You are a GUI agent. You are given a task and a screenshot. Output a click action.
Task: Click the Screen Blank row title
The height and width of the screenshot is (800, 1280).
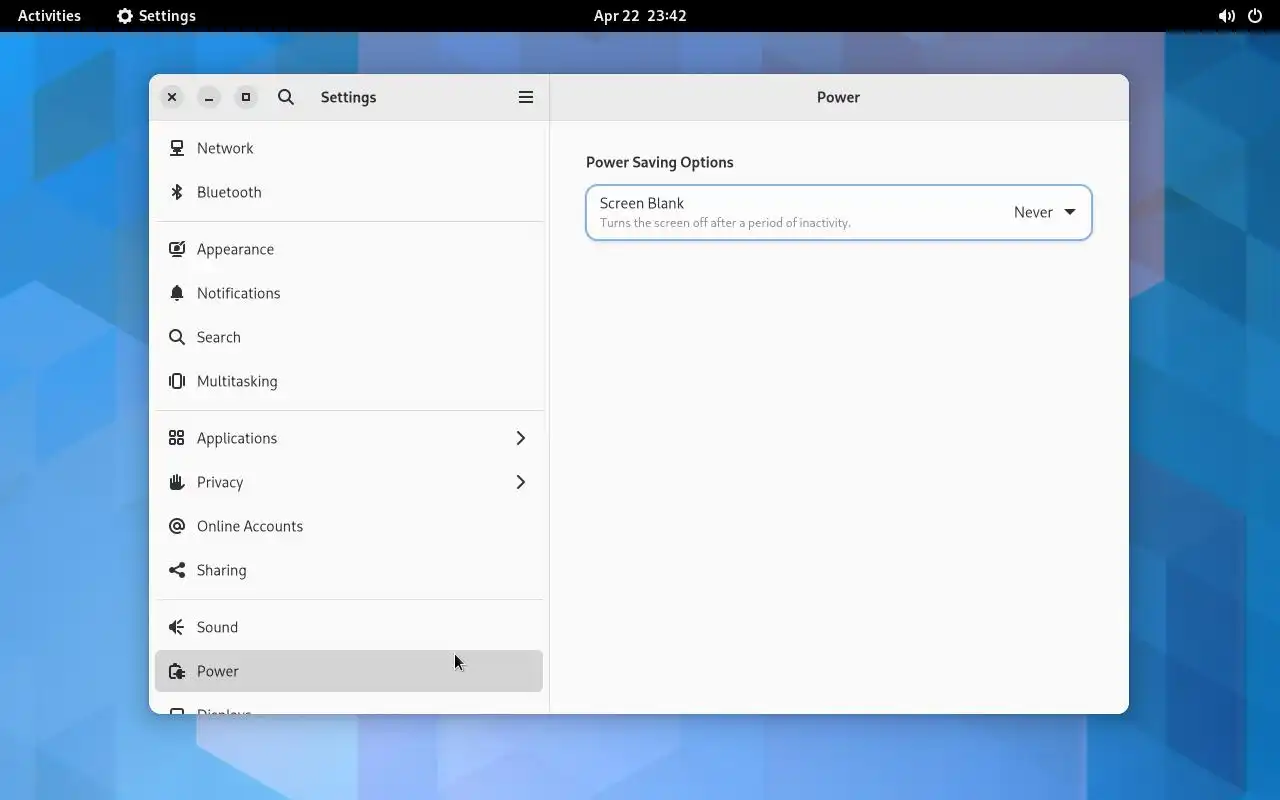tap(642, 203)
